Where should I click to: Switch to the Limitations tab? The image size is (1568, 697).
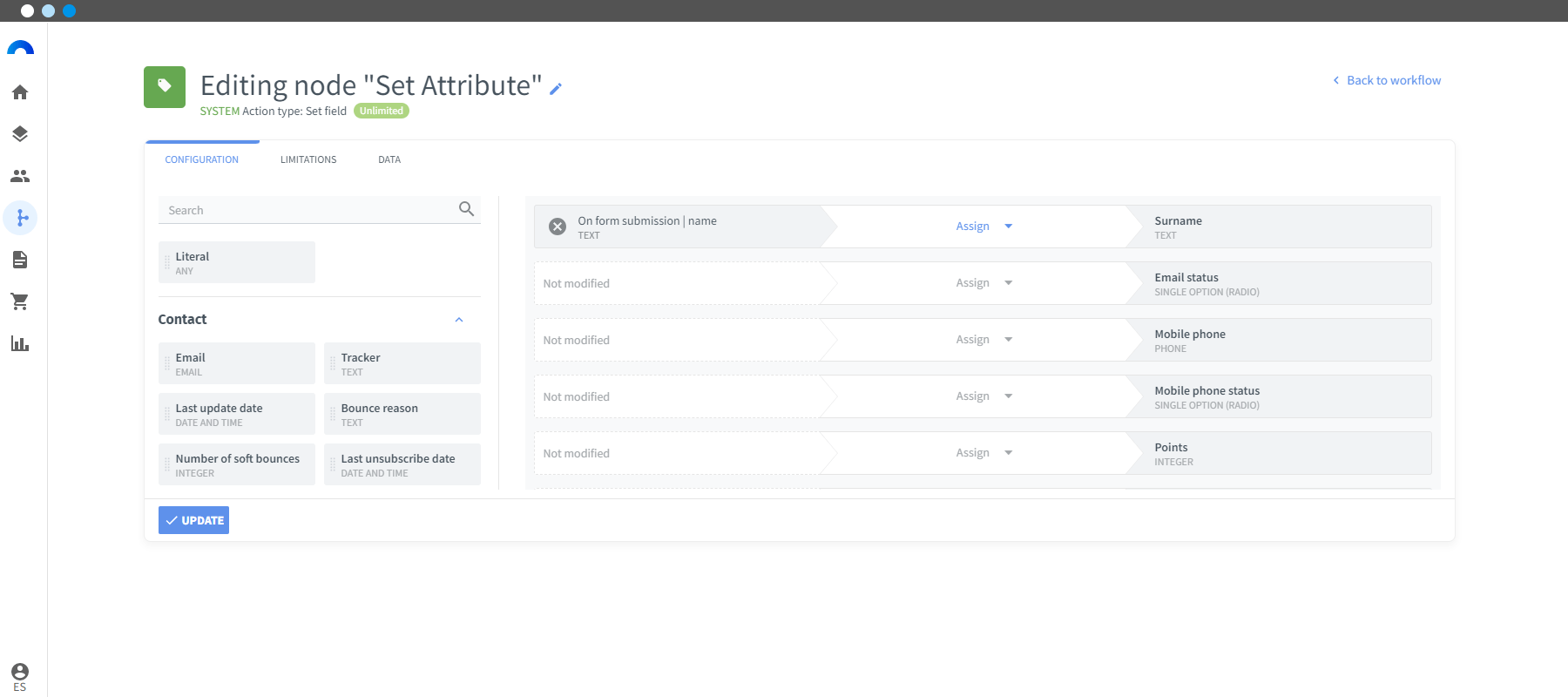coord(308,159)
